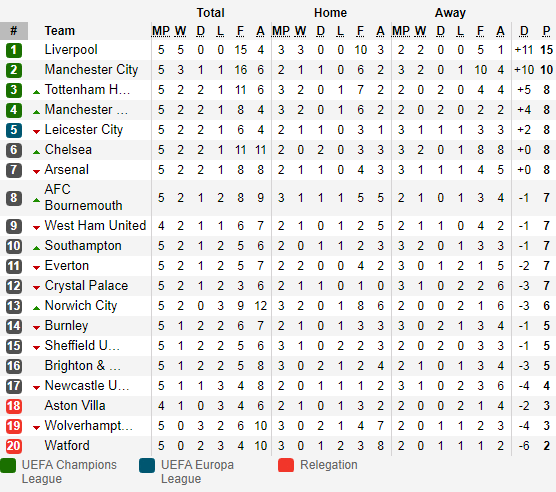Sort by the P points column header
556x492 pixels.
pos(546,31)
